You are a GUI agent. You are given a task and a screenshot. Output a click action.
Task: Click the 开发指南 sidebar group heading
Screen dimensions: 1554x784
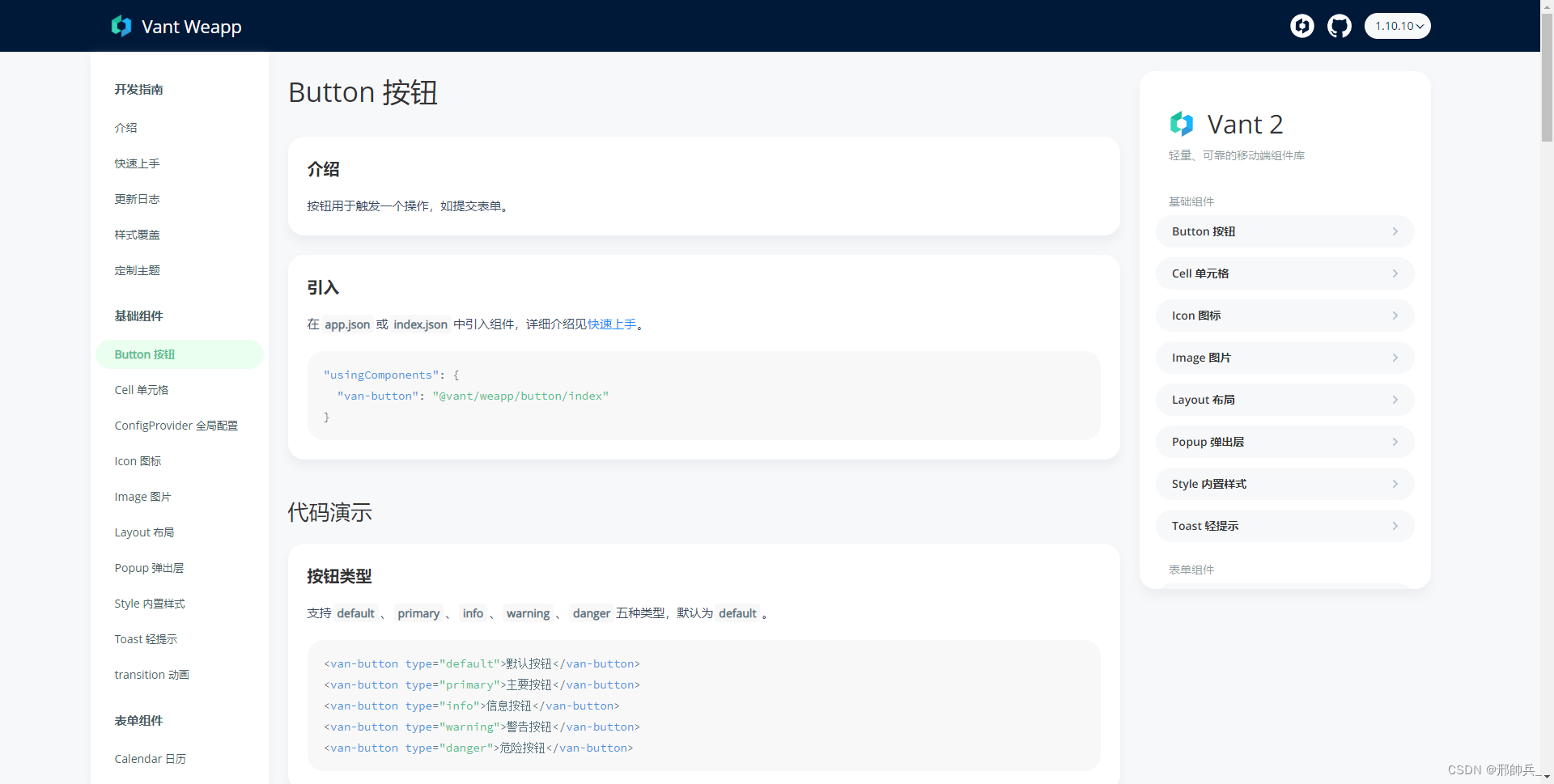tap(138, 89)
